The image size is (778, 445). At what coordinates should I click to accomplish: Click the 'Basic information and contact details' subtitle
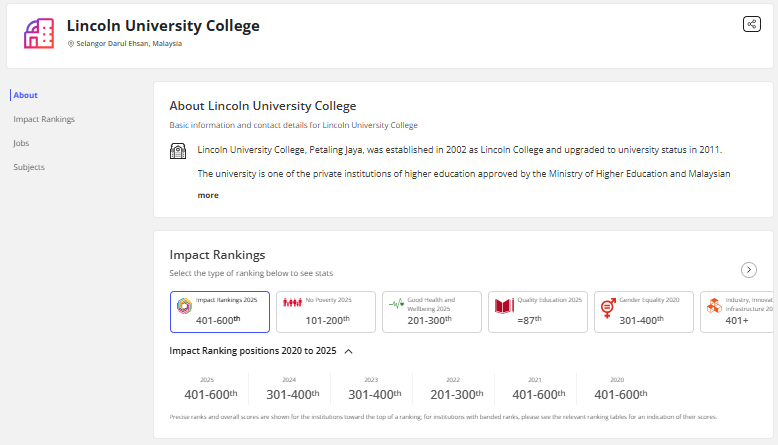click(x=294, y=125)
